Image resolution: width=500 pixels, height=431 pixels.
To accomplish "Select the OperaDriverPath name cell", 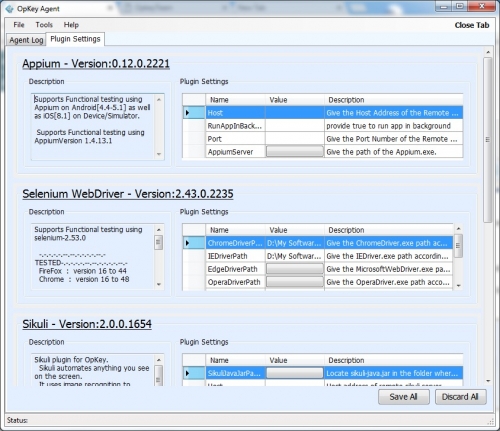I will click(x=235, y=282).
